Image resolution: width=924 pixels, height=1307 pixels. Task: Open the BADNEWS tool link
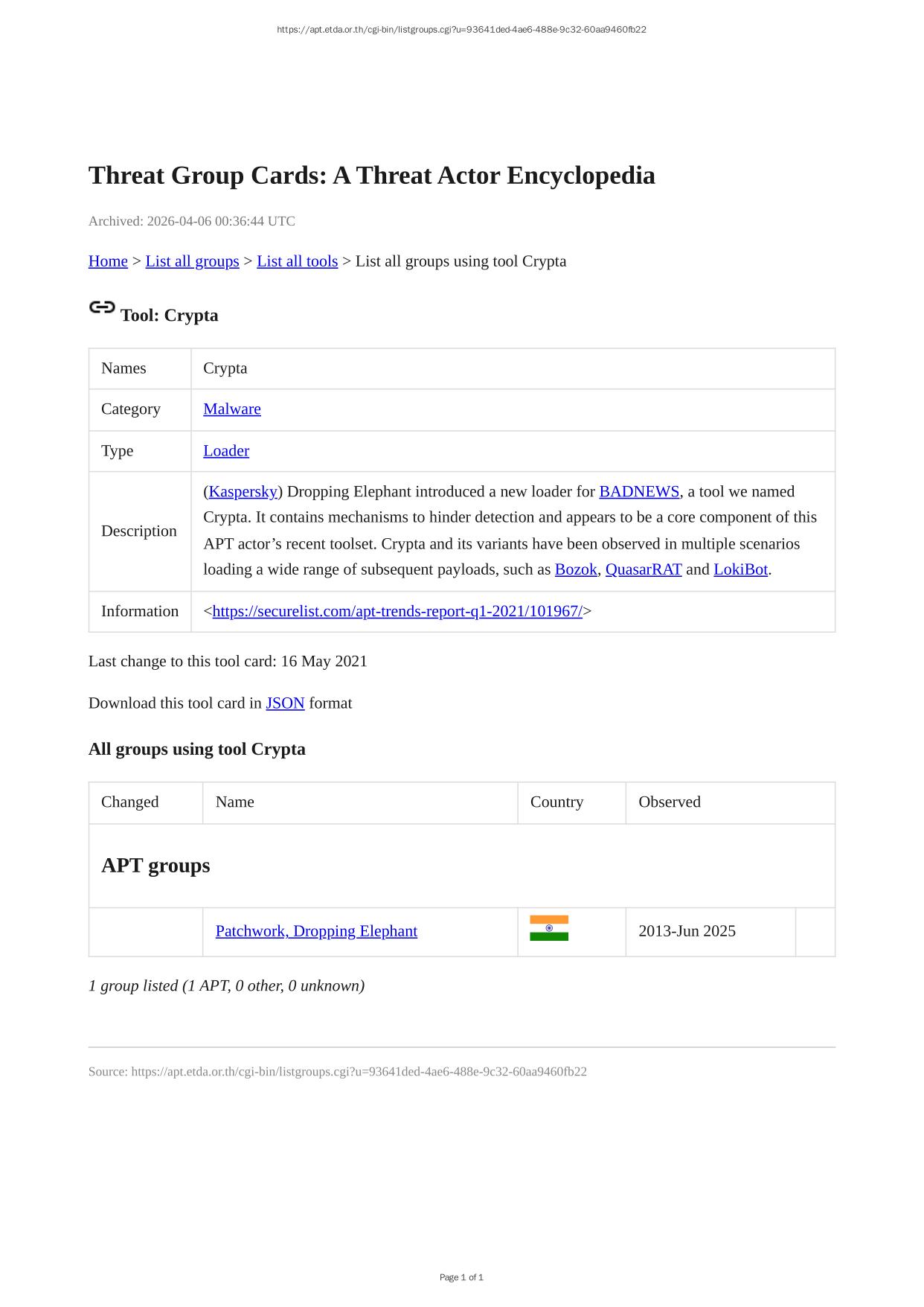point(639,492)
